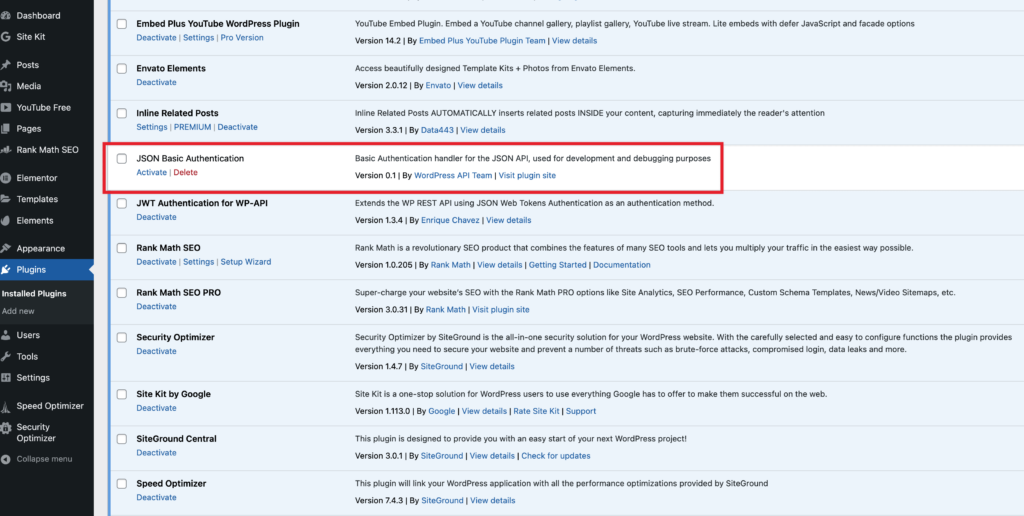Check the SiteGround Central checkbox
This screenshot has width=1024, height=516.
[x=121, y=439]
